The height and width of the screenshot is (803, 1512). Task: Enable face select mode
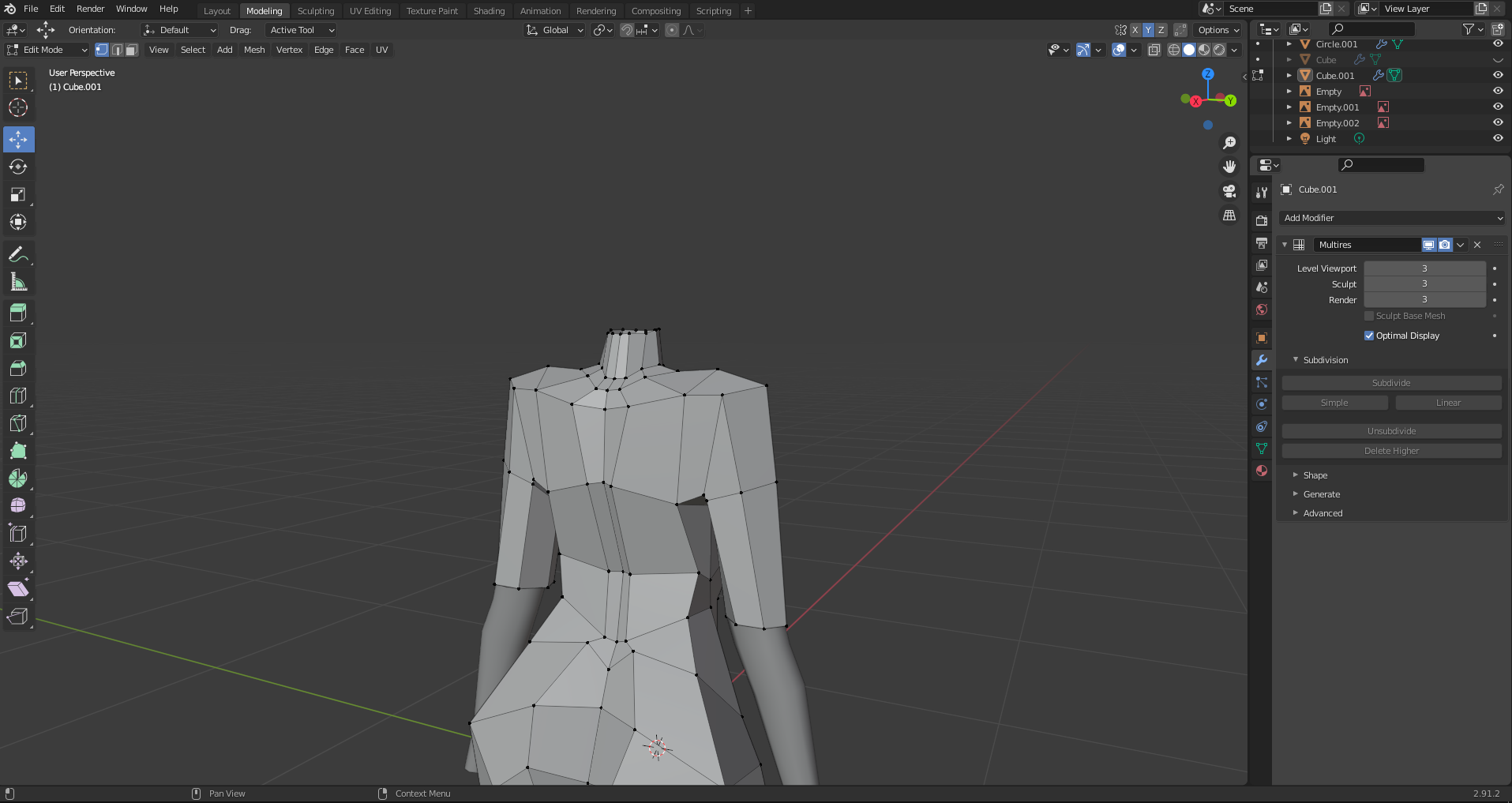pyautogui.click(x=132, y=50)
